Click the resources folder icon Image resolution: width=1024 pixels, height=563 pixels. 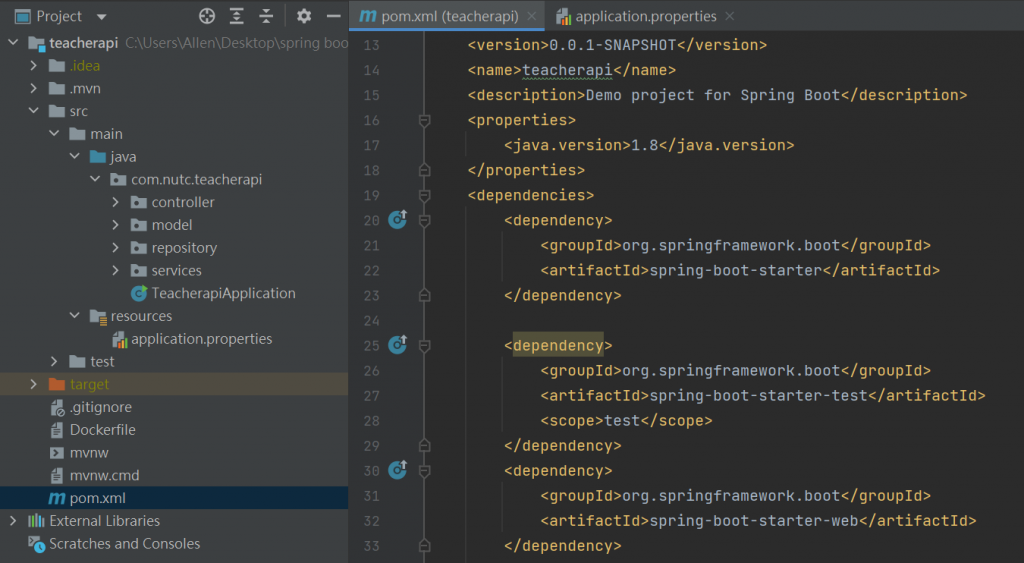click(x=98, y=317)
